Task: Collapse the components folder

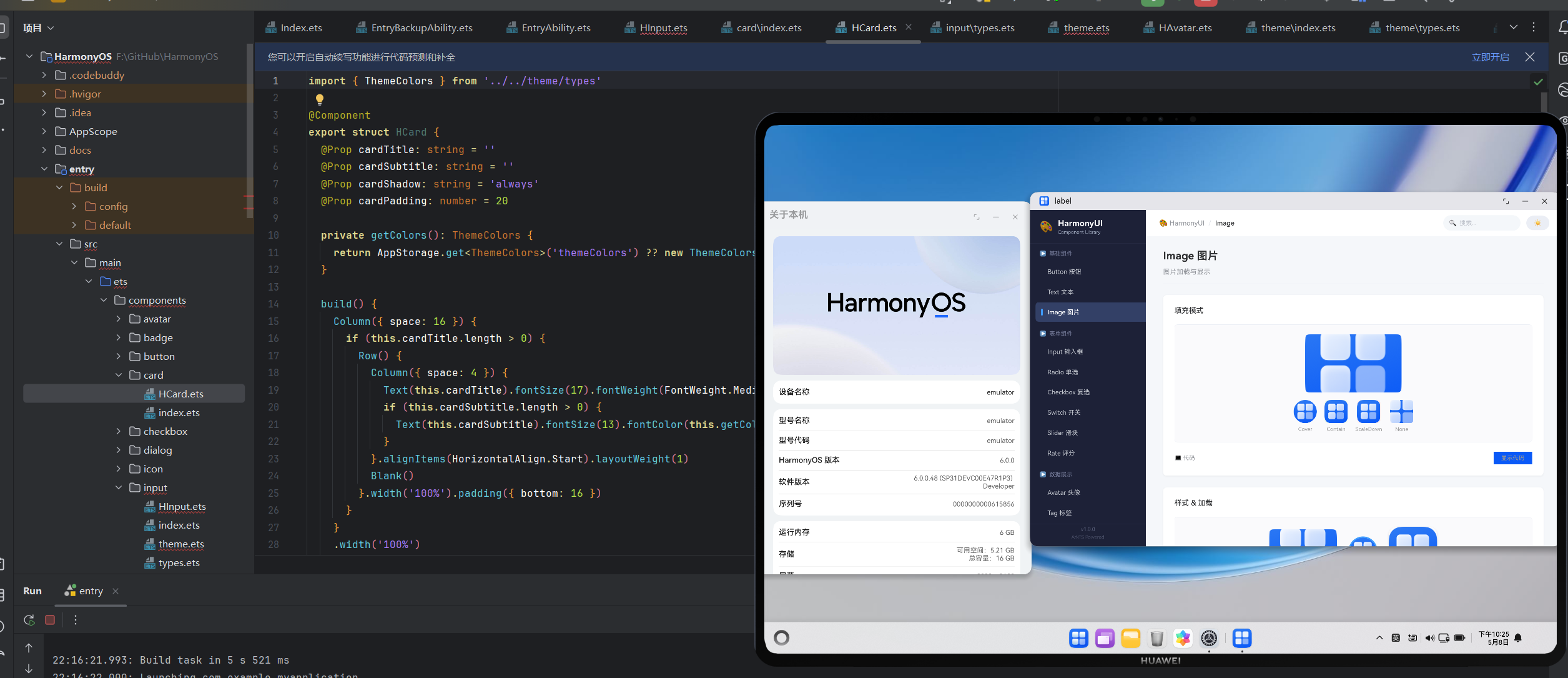Action: coord(104,300)
